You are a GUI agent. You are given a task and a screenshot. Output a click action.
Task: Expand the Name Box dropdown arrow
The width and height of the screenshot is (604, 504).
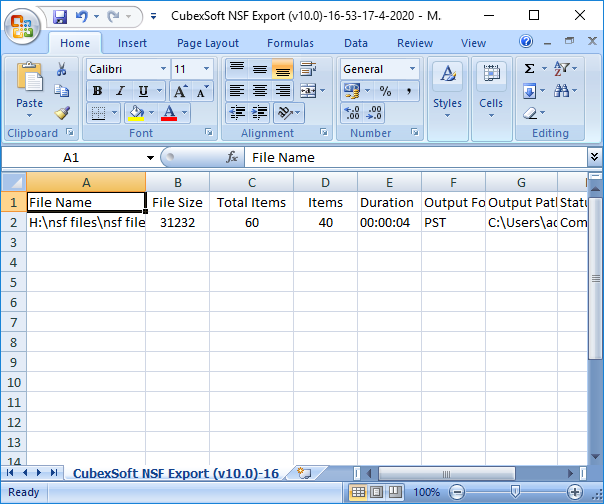click(x=150, y=158)
